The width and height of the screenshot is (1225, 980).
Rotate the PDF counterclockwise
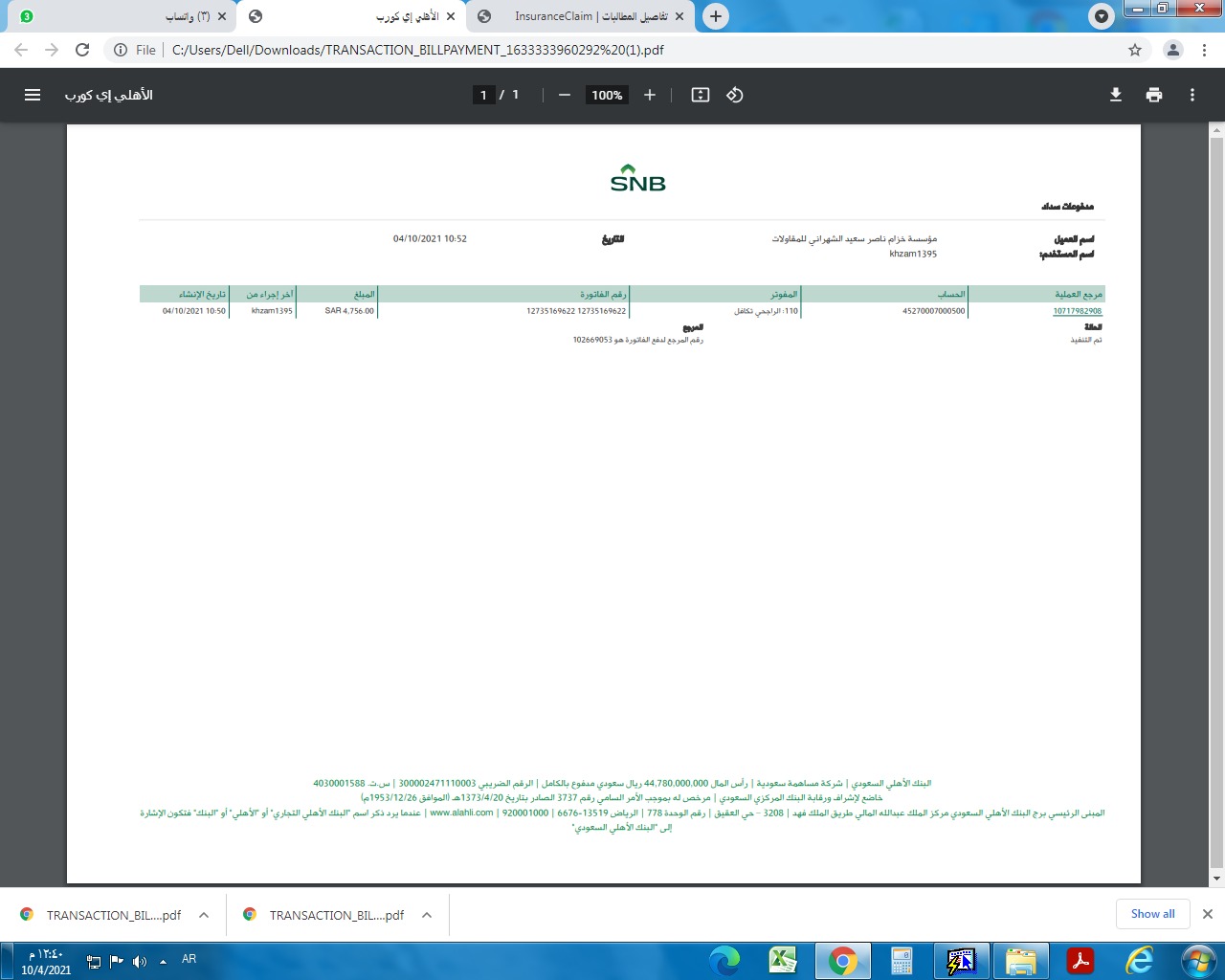(735, 95)
